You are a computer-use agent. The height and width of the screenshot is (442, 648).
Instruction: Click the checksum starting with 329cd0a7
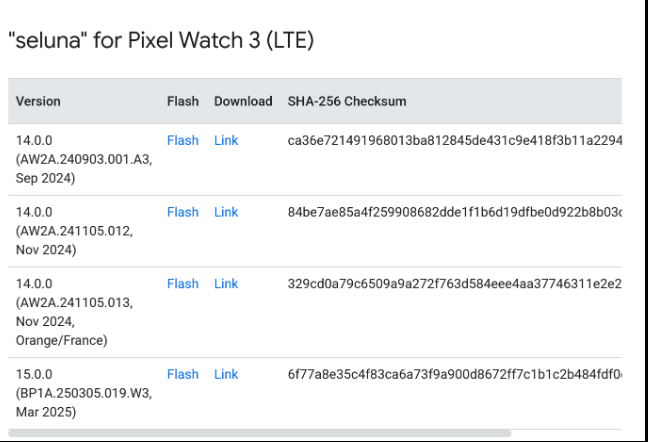tap(455, 284)
